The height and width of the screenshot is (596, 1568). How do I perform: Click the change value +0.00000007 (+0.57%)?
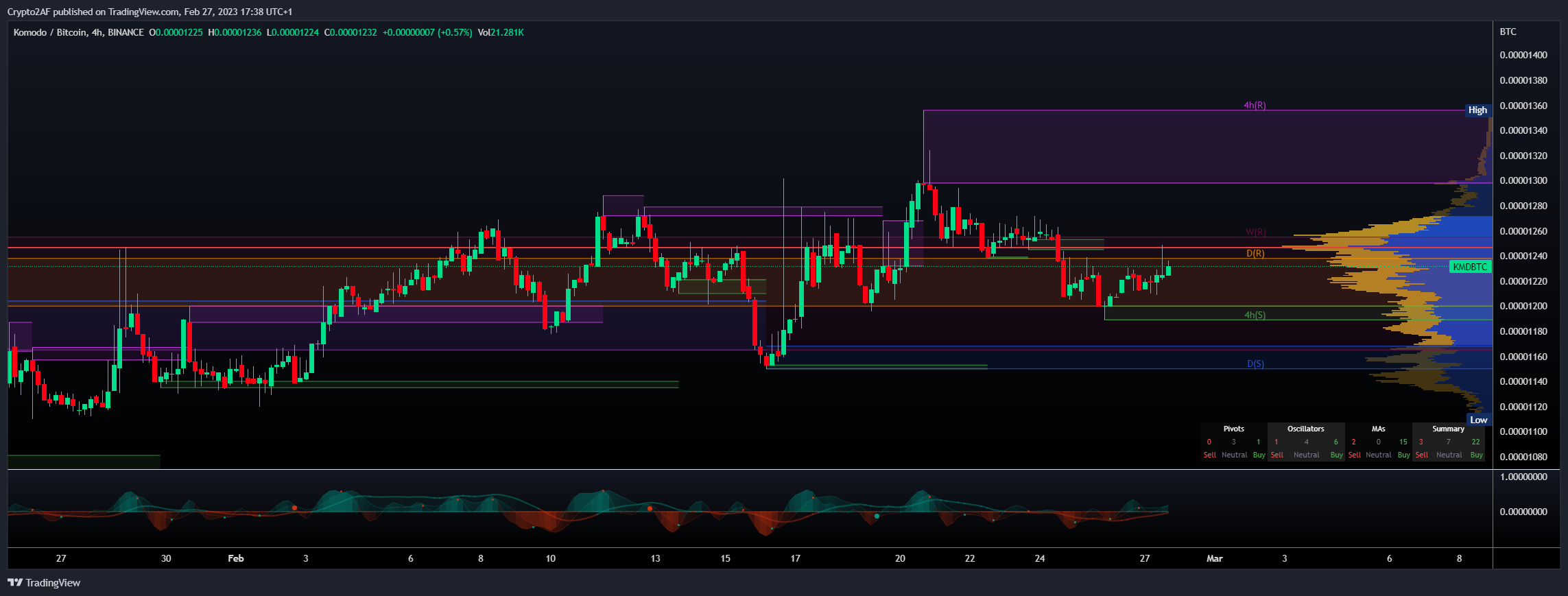click(x=427, y=32)
